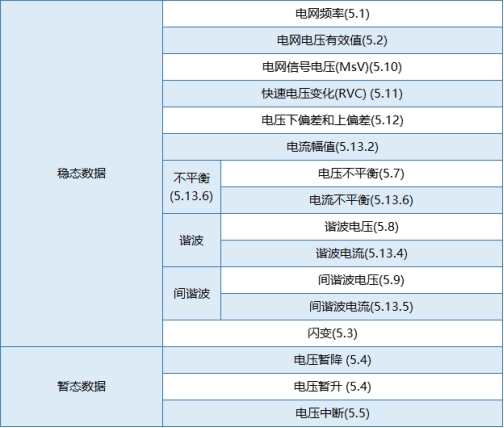504x428 pixels.
Task: Select 电压中断(5.5) row
Action: point(333,413)
